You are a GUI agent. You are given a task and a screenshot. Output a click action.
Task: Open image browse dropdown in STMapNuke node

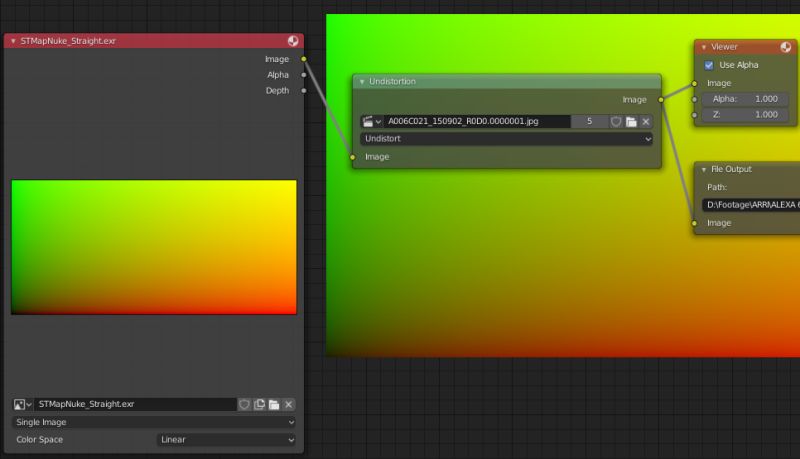(x=22, y=404)
